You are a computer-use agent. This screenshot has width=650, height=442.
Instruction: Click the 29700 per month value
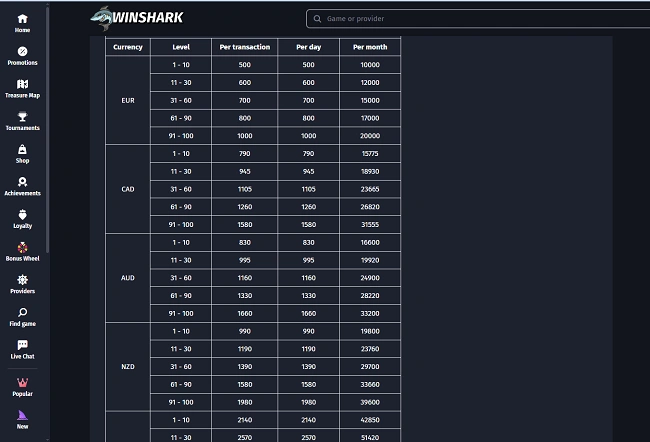pyautogui.click(x=370, y=367)
